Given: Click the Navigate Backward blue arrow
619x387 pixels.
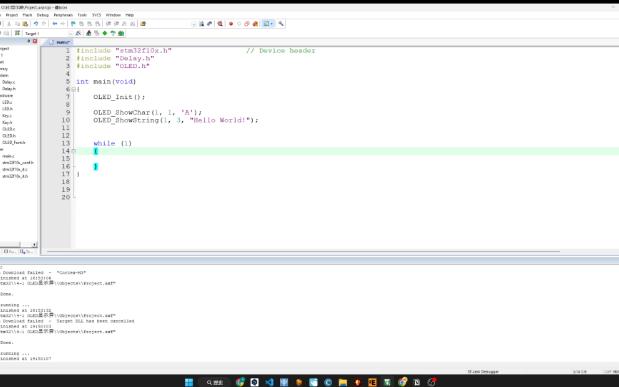Looking at the screenshot, I should (55, 24).
